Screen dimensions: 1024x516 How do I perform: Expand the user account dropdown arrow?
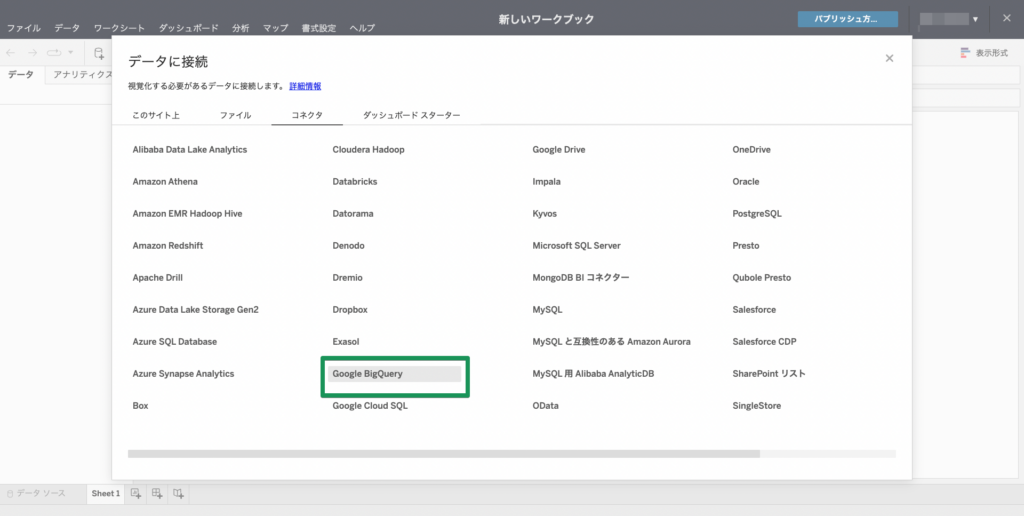[x=975, y=19]
